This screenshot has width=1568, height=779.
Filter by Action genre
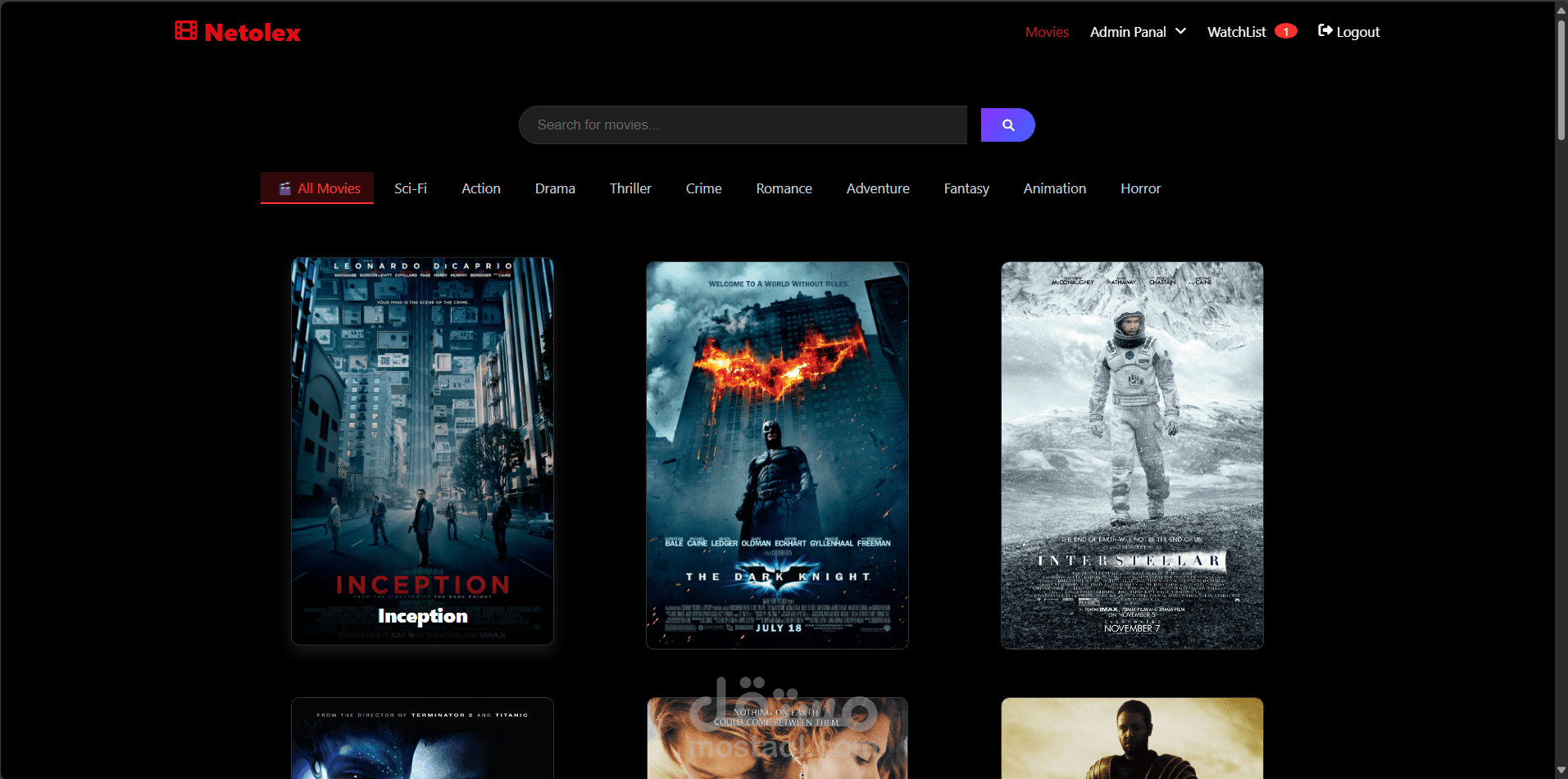[x=481, y=188]
